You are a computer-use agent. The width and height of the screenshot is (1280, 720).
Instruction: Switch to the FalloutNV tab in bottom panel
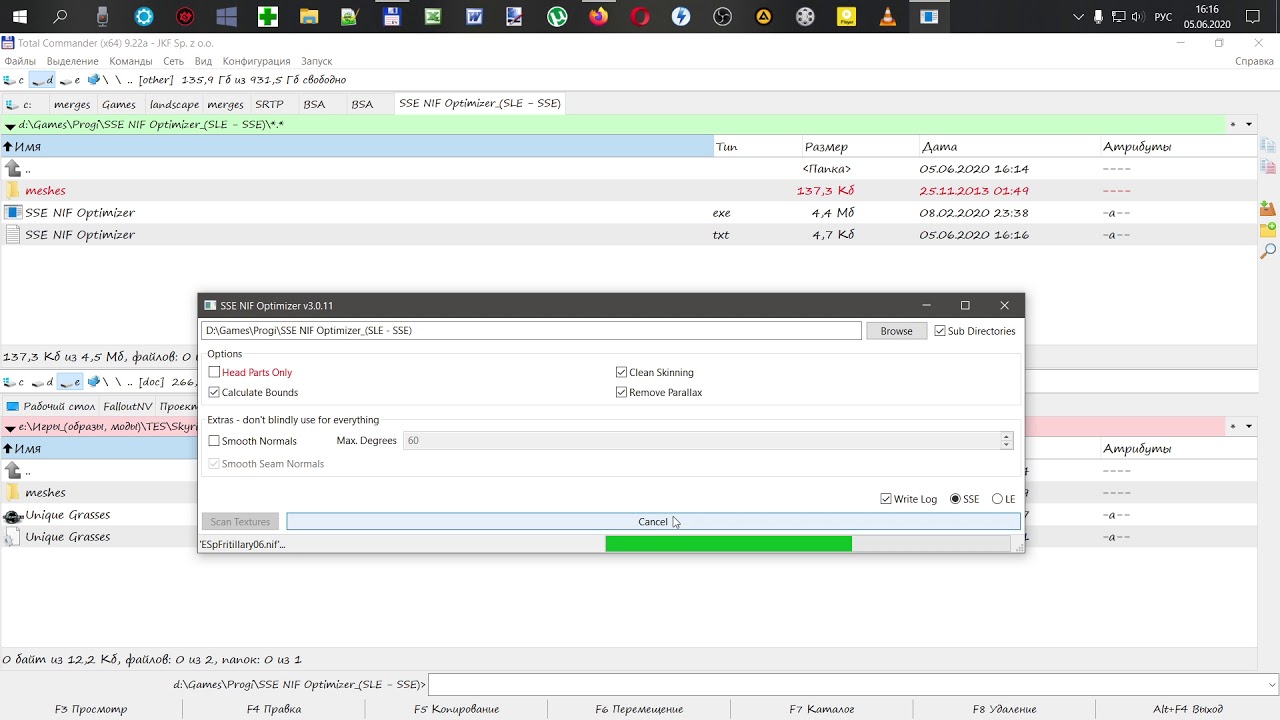[x=129, y=406]
